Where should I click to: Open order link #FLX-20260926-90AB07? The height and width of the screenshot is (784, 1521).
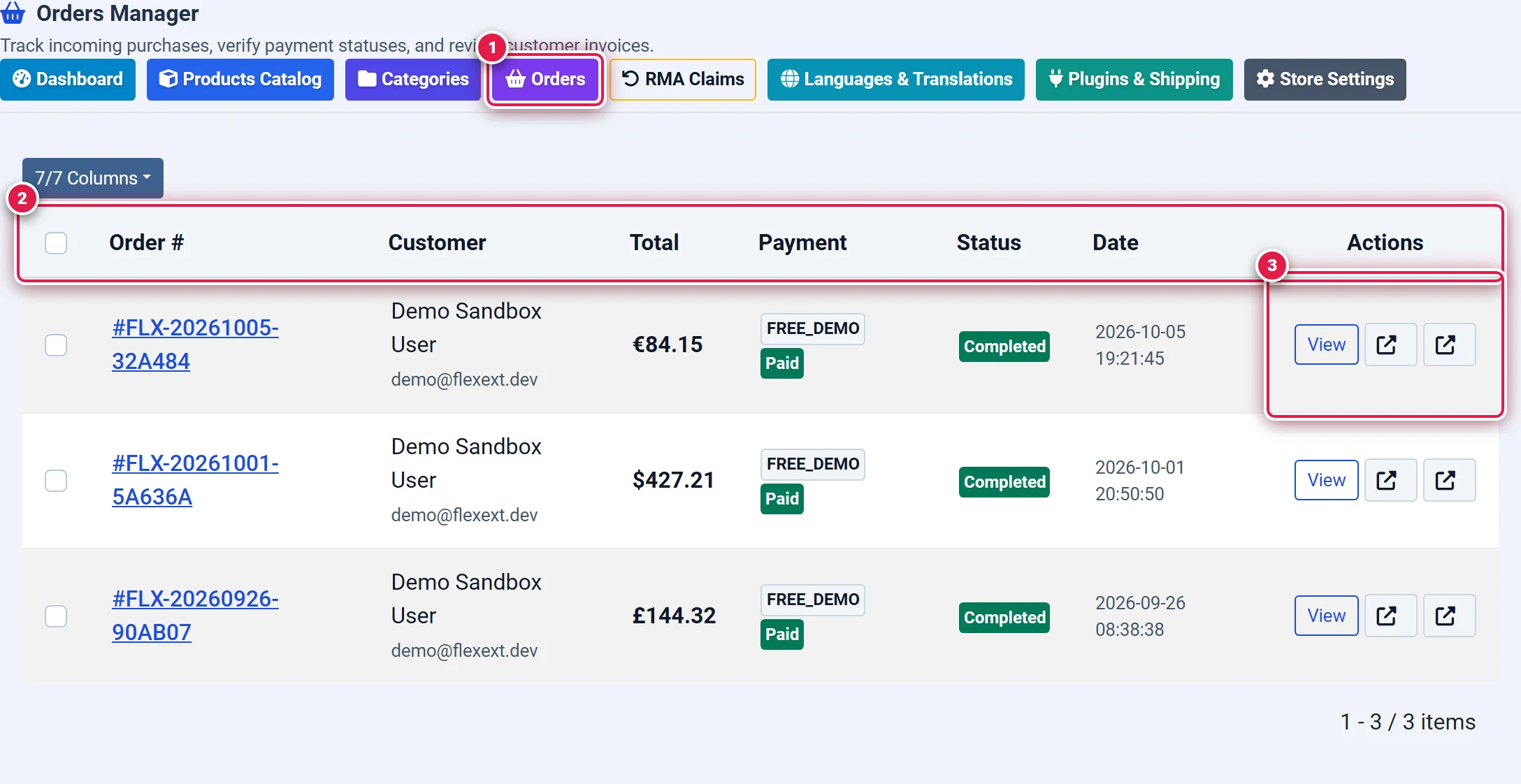195,616
